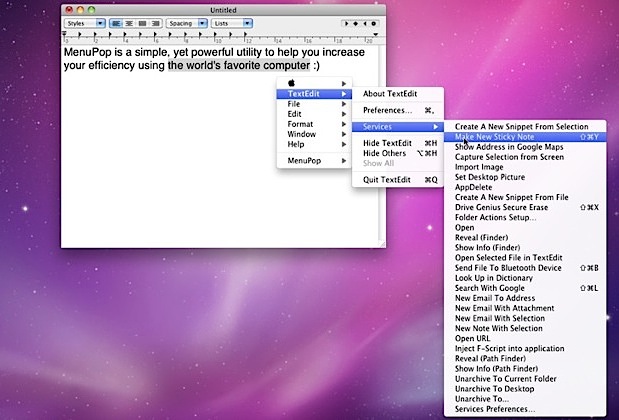
Task: Choose New Note With Selection
Action: (x=525, y=328)
